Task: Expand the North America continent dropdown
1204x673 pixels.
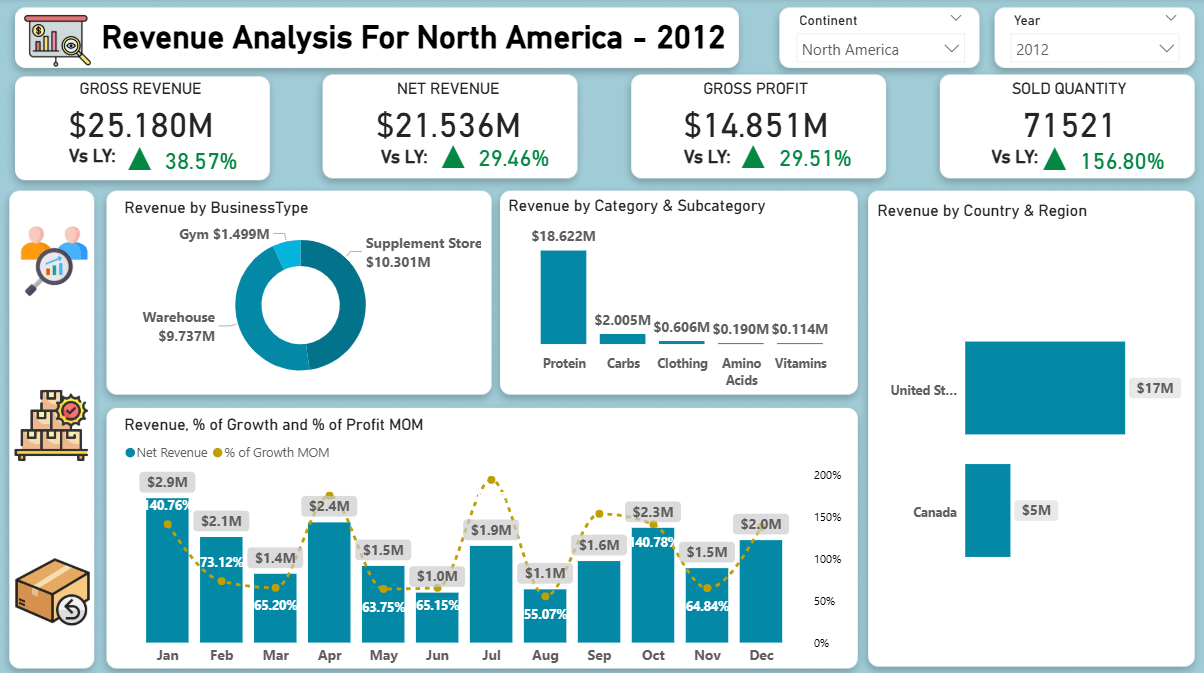Action: click(880, 49)
